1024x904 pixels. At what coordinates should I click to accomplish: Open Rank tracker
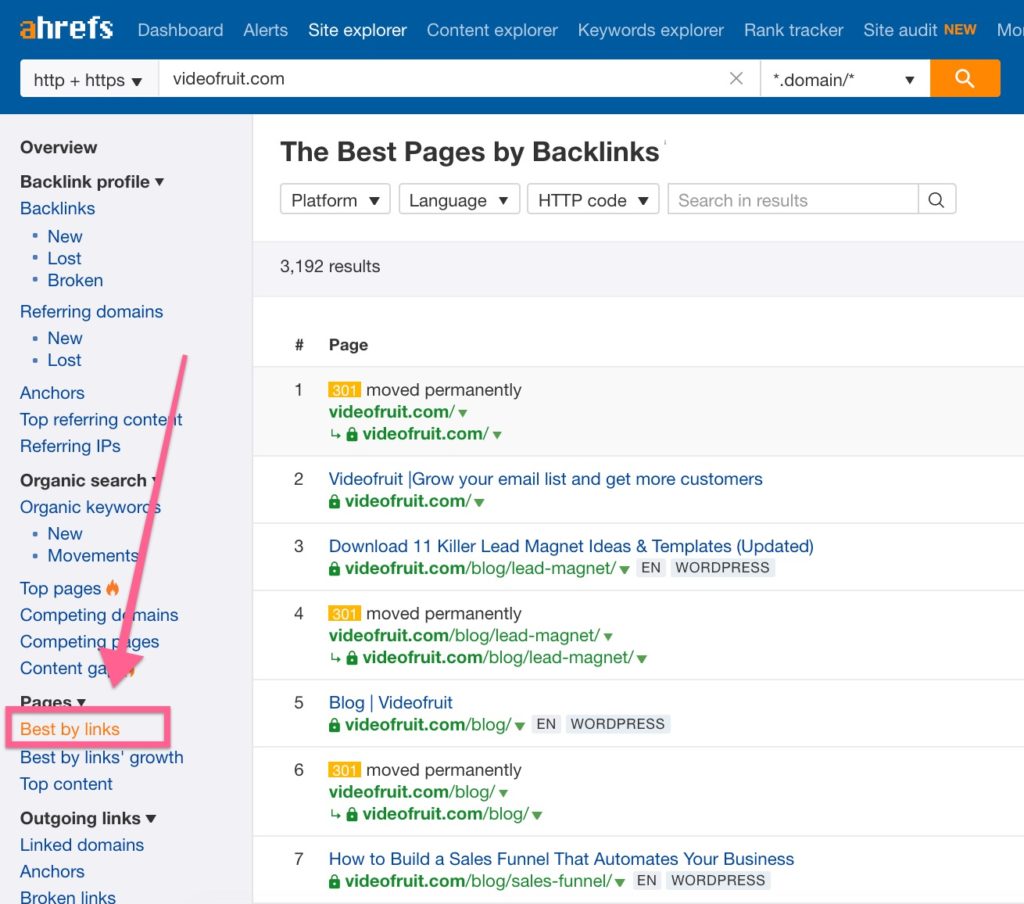(793, 30)
